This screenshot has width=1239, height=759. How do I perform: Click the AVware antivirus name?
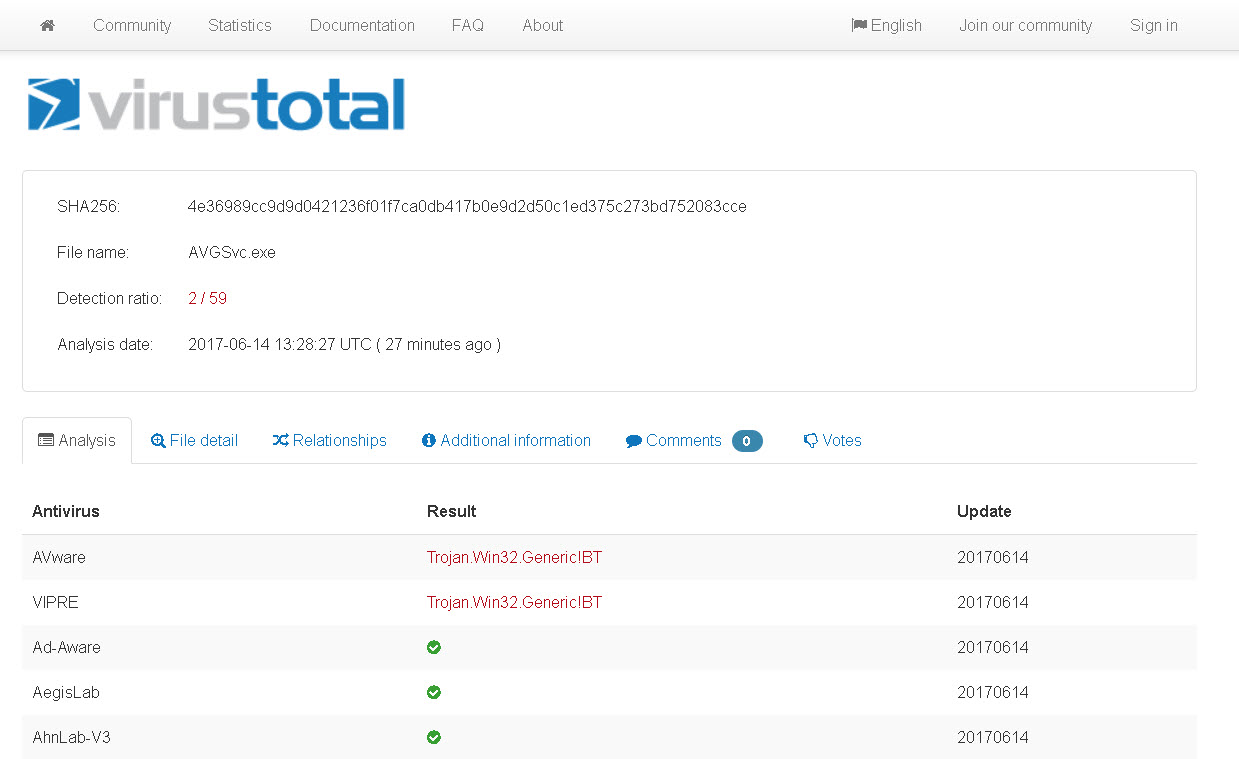59,557
